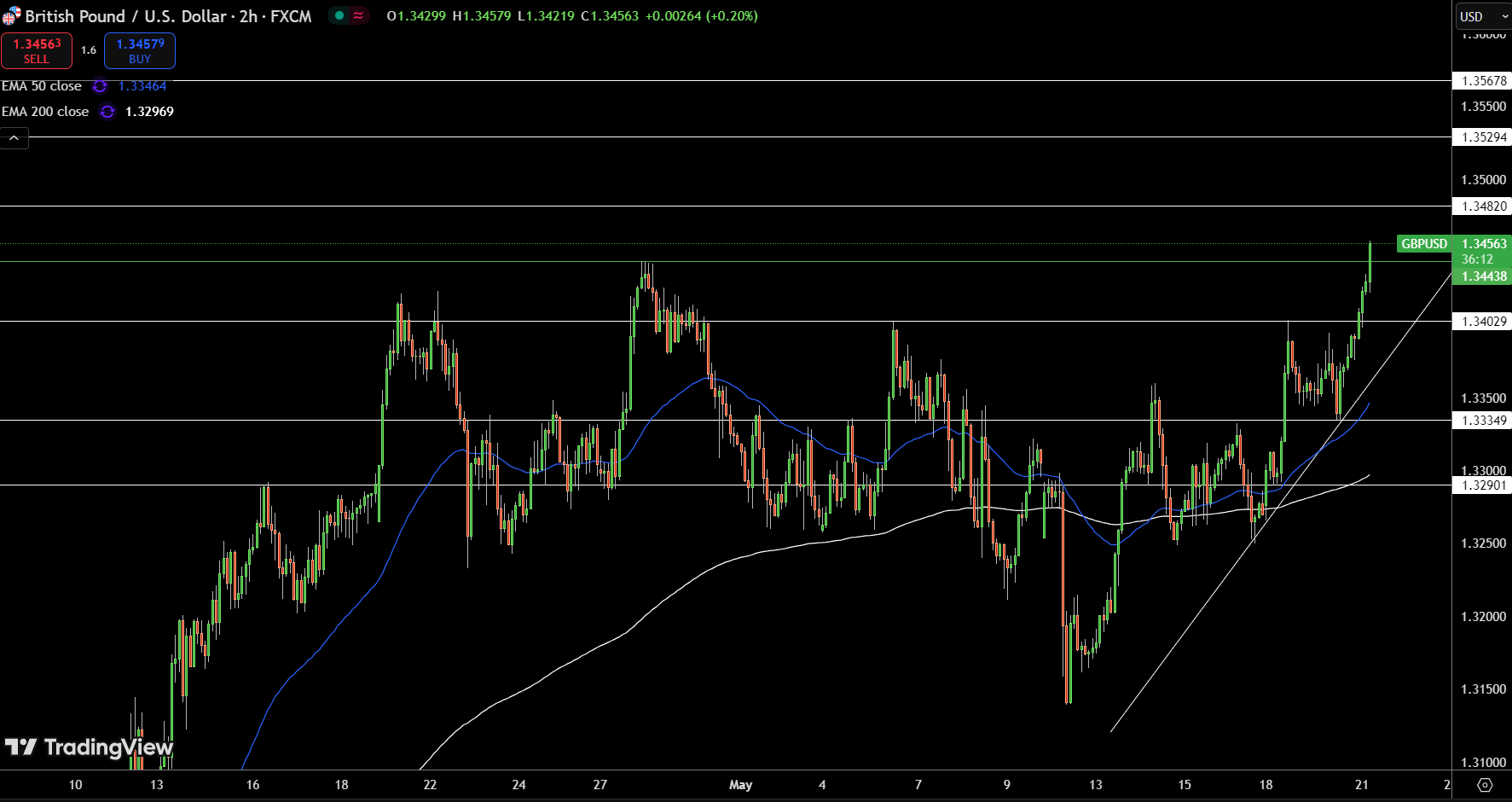The image size is (1512, 802).
Task: Click the May label on time axis
Action: tap(740, 785)
